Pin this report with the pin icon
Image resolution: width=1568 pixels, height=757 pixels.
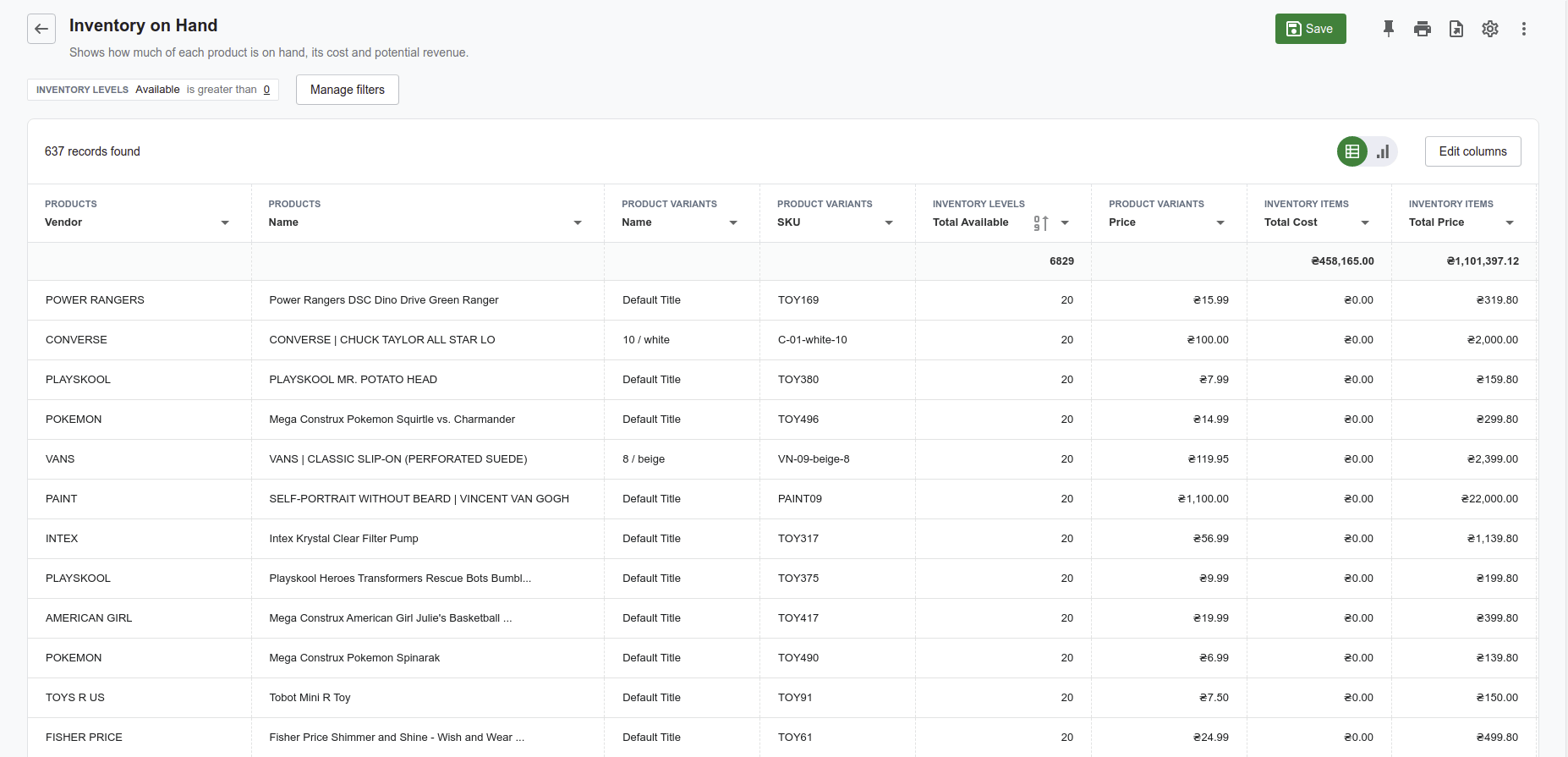coord(1389,29)
